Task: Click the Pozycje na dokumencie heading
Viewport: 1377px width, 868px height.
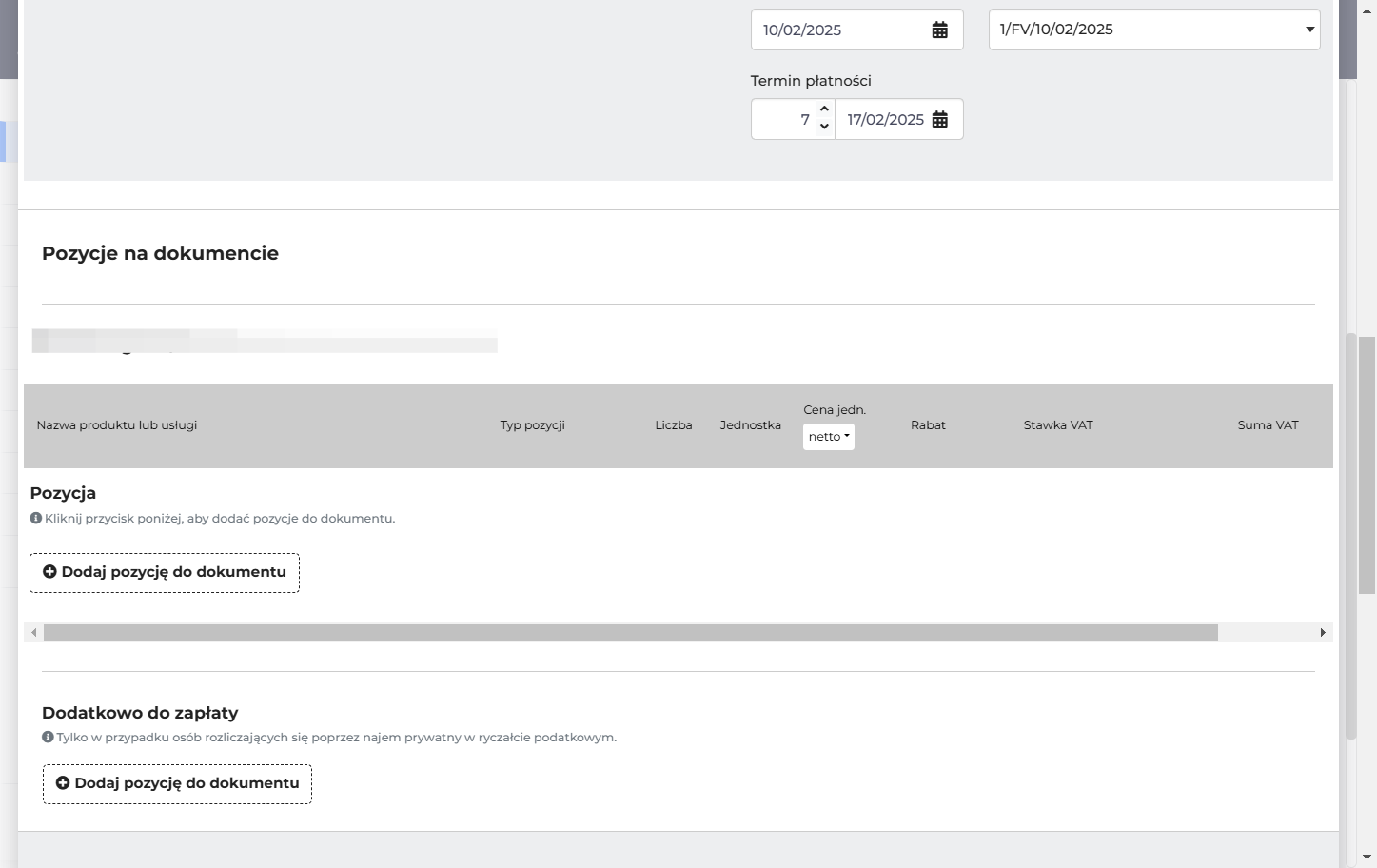Action: point(160,253)
